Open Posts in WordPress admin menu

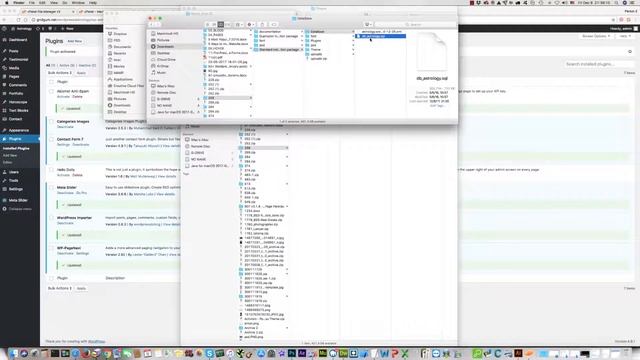click(13, 51)
